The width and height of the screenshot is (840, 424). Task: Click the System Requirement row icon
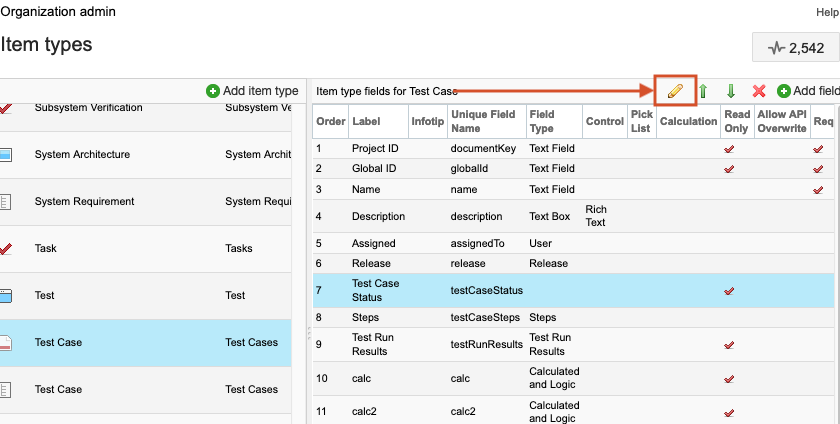coord(5,202)
